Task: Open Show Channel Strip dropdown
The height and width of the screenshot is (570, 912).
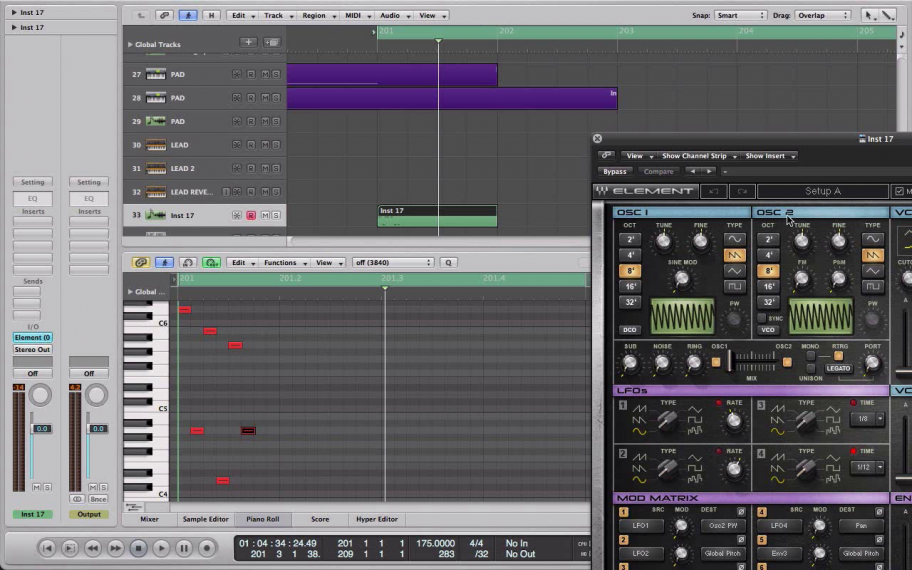Action: pos(699,156)
